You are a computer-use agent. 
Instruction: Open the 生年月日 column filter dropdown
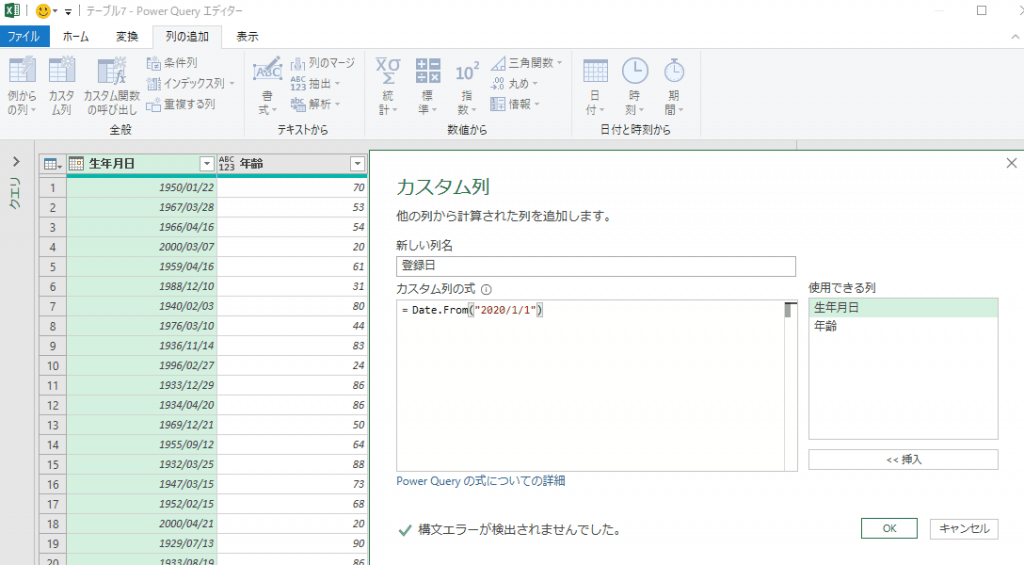pyautogui.click(x=207, y=164)
